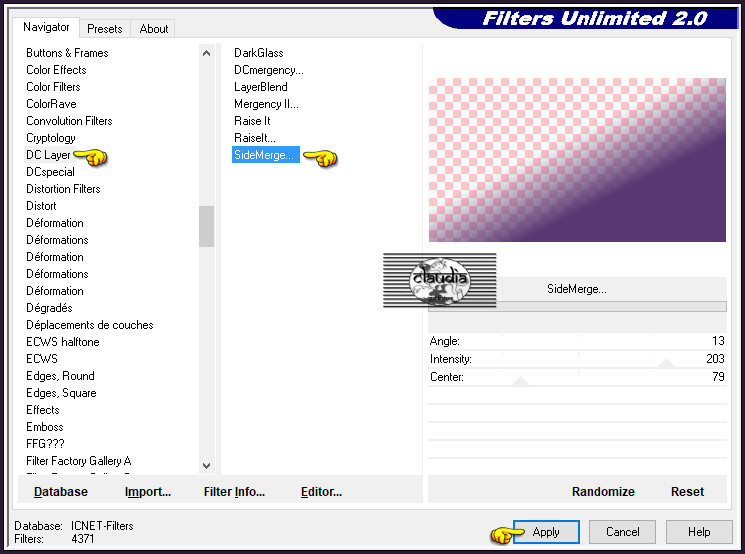This screenshot has width=745, height=554.
Task: Choose the Color Filters category
Action: tap(53, 87)
